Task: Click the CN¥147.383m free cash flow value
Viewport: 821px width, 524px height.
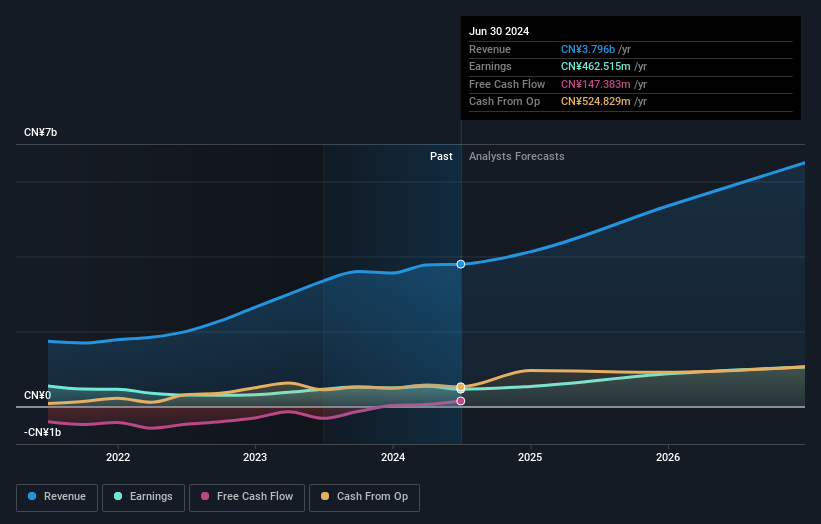Action: pos(596,84)
